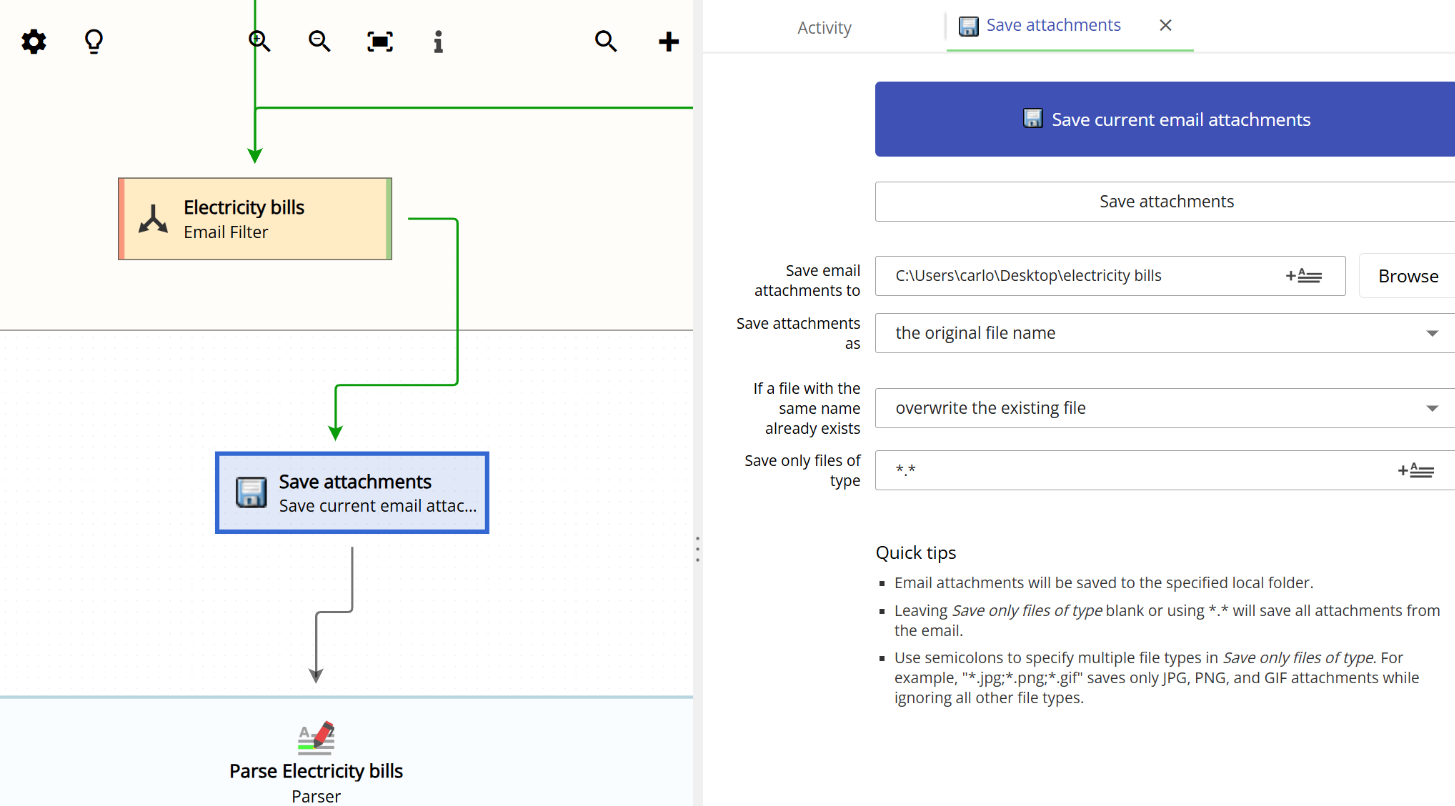
Task: Click the variable insert icon beside the file type field
Action: tap(1416, 470)
